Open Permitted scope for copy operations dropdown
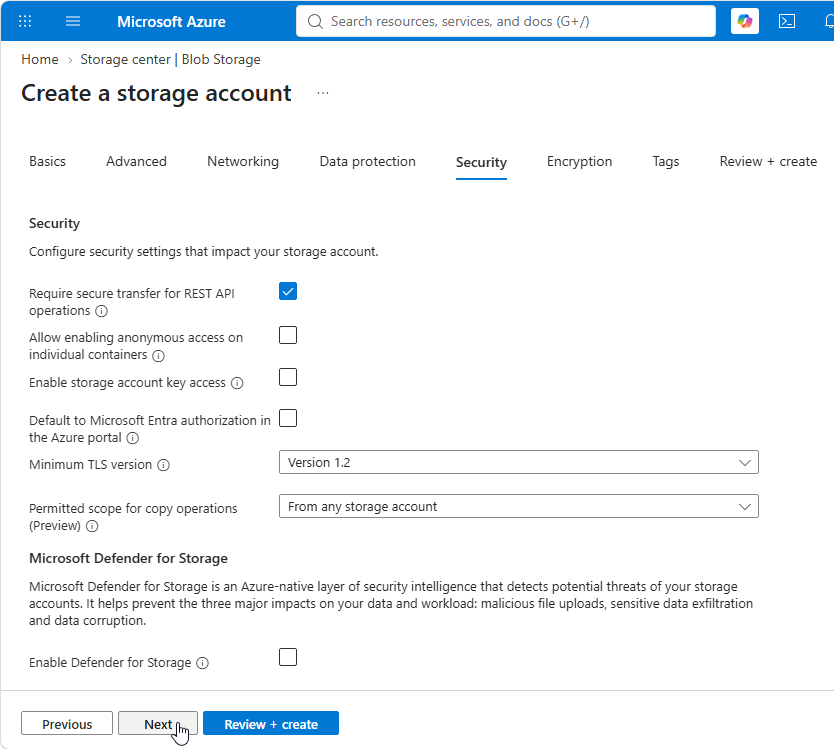This screenshot has width=834, height=749. point(519,506)
